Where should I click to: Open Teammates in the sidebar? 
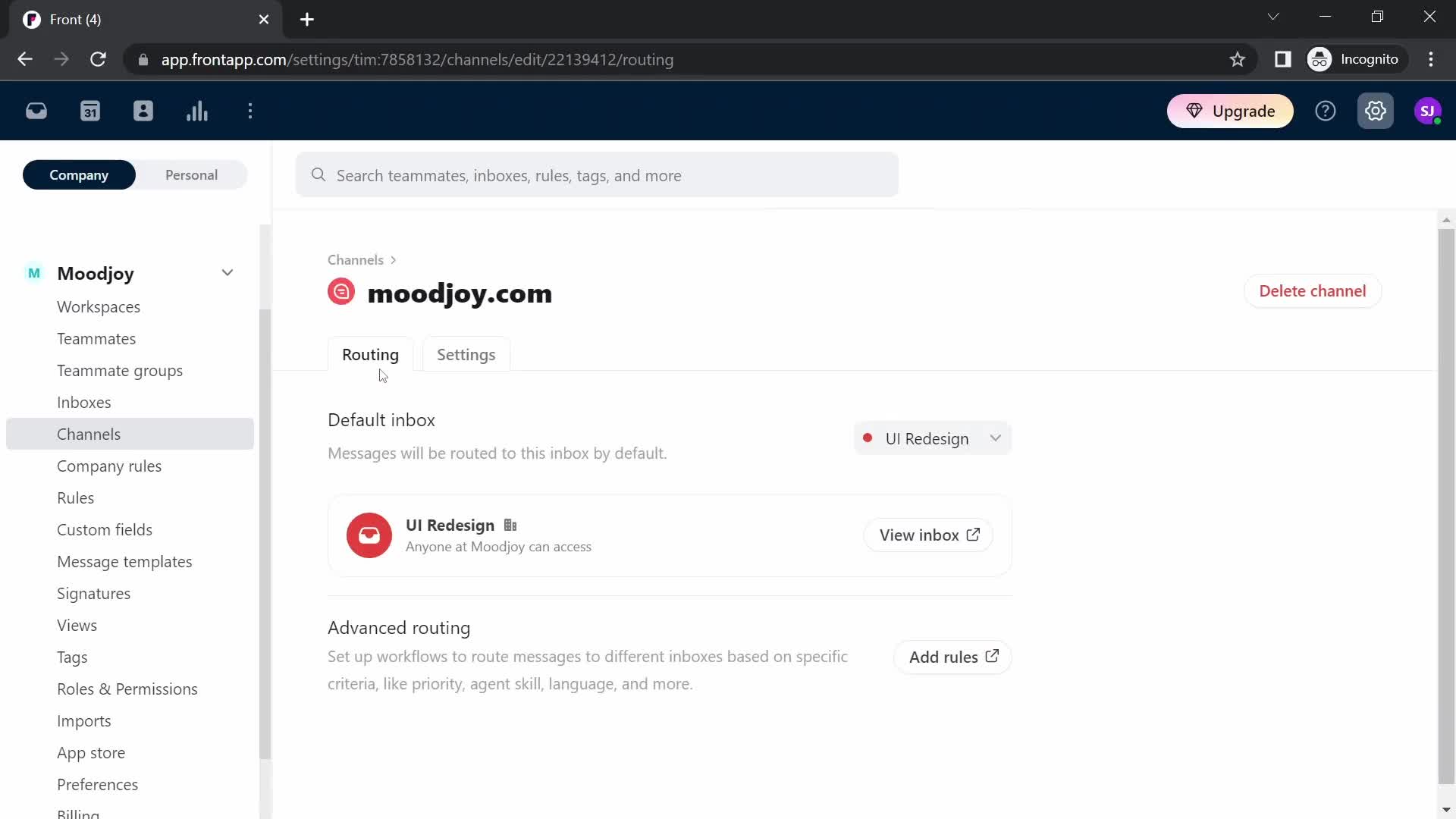96,339
